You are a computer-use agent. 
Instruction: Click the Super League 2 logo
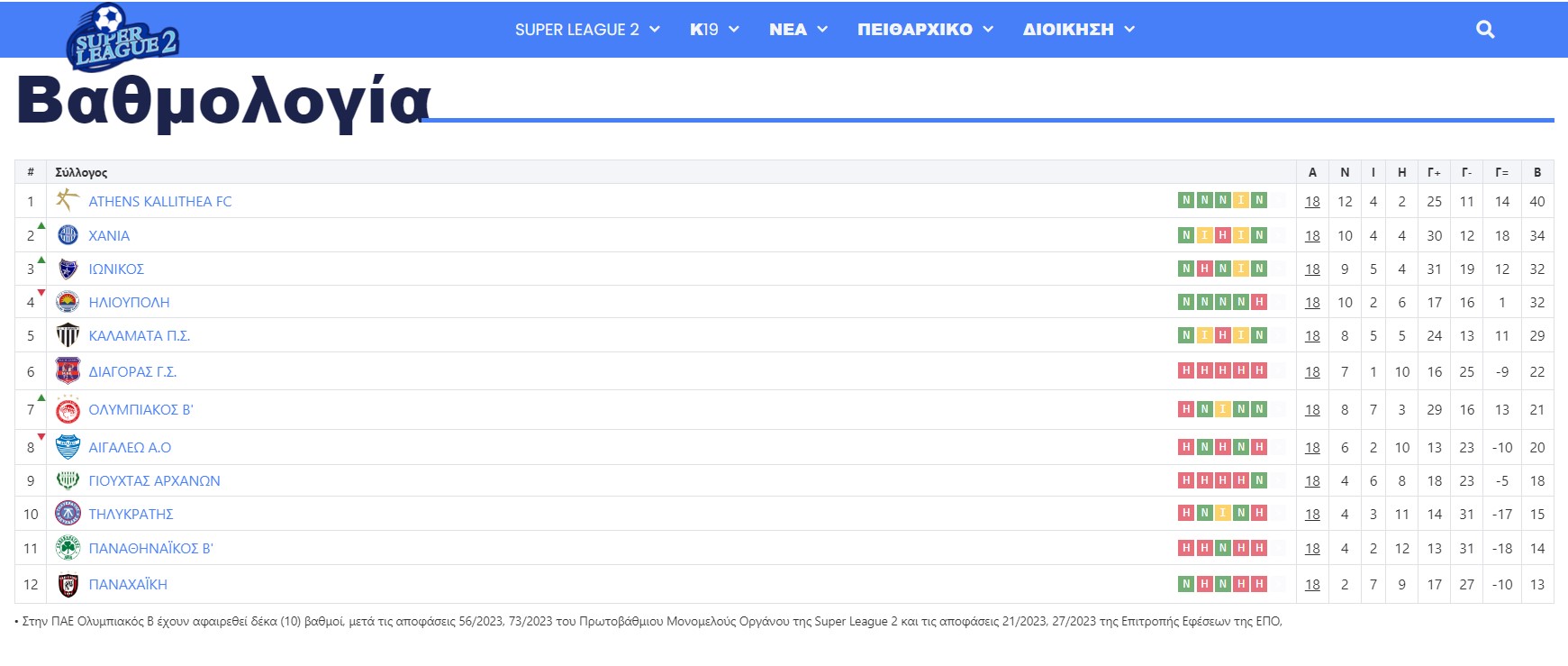tap(122, 37)
